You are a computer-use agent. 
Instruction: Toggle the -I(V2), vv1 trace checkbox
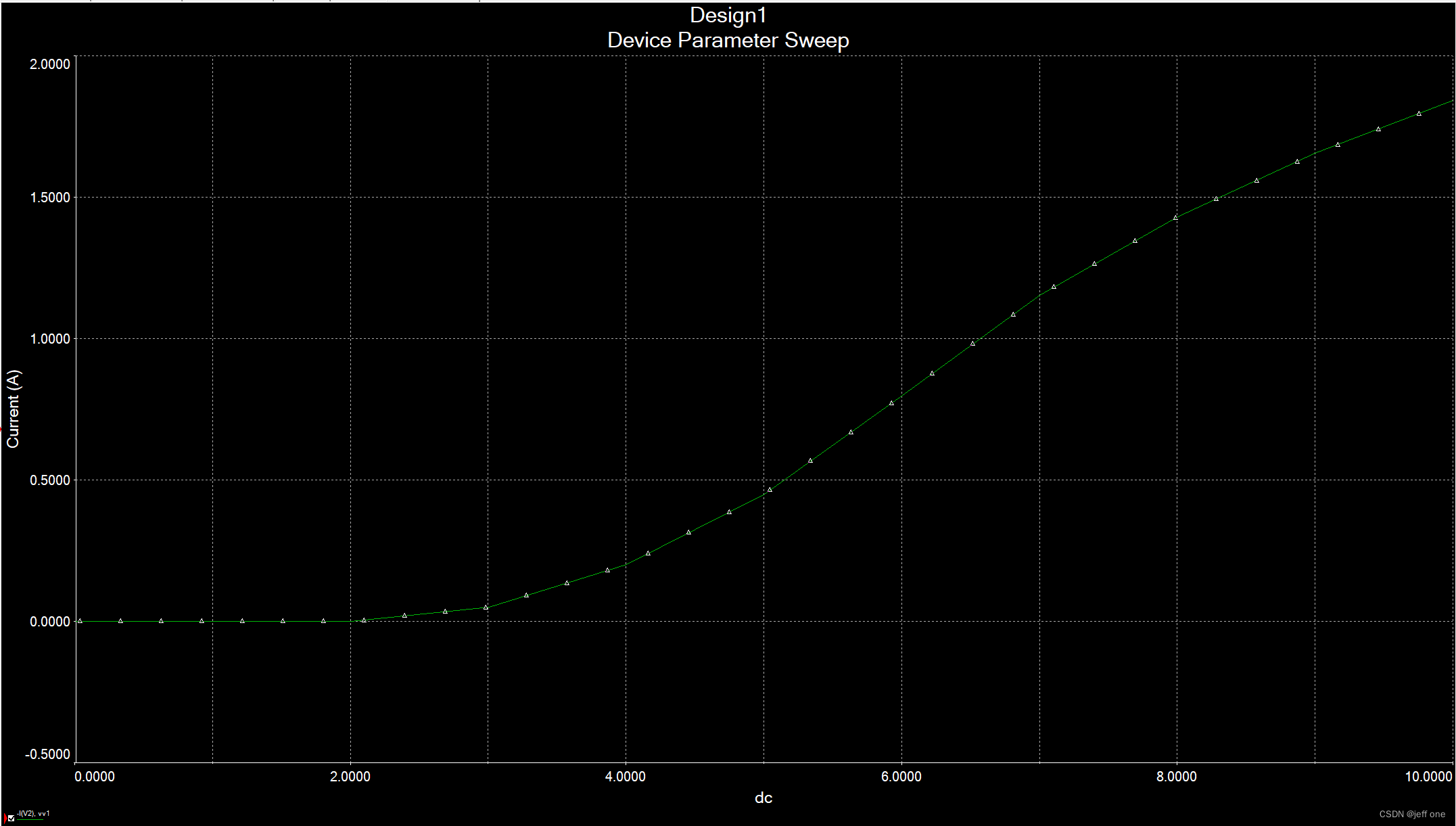(x=11, y=817)
